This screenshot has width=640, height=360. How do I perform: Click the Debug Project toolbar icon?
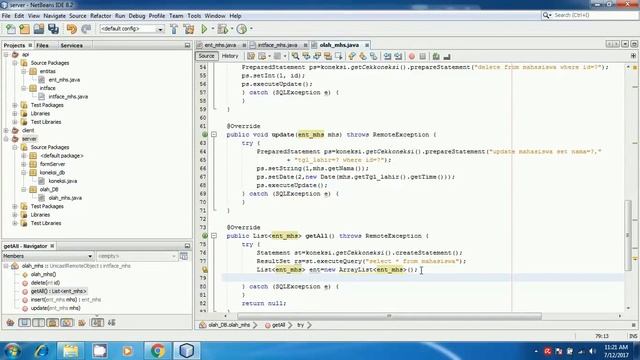click(222, 29)
